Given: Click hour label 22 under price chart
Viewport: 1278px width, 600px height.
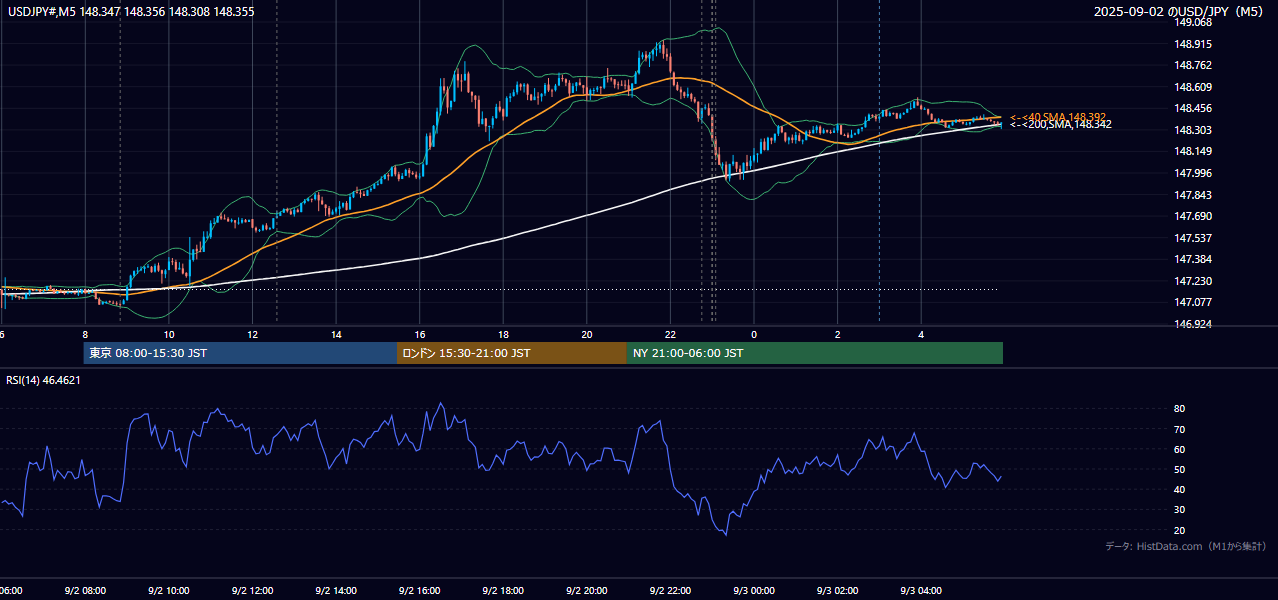Looking at the screenshot, I should coord(670,334).
